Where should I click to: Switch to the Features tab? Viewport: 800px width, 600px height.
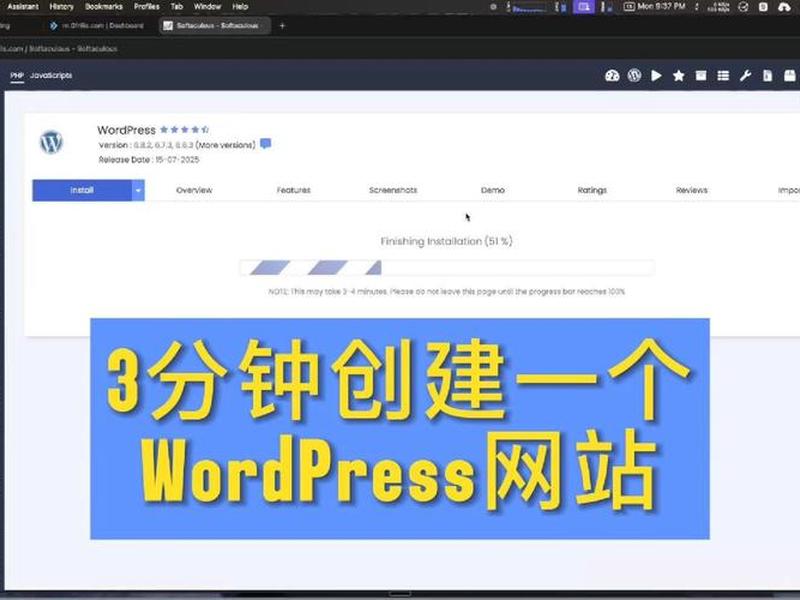[293, 190]
